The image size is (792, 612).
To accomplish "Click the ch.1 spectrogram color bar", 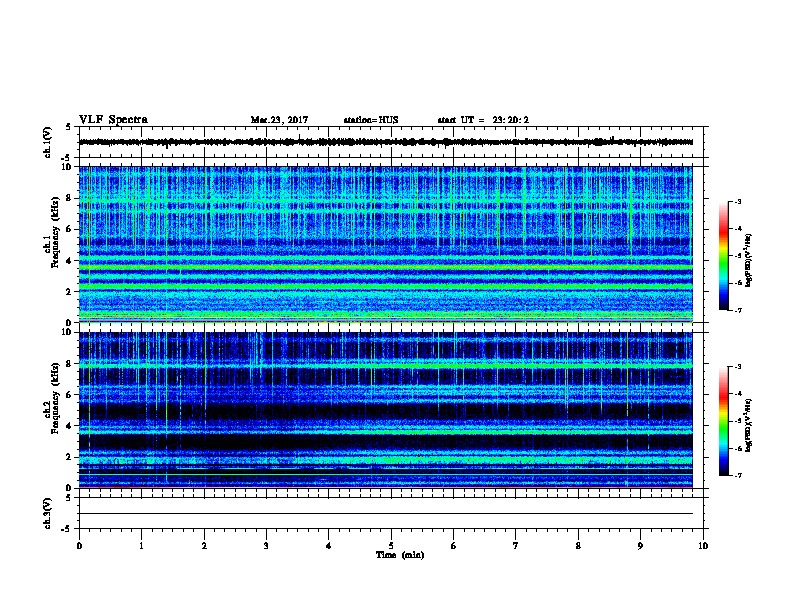I will [x=723, y=256].
